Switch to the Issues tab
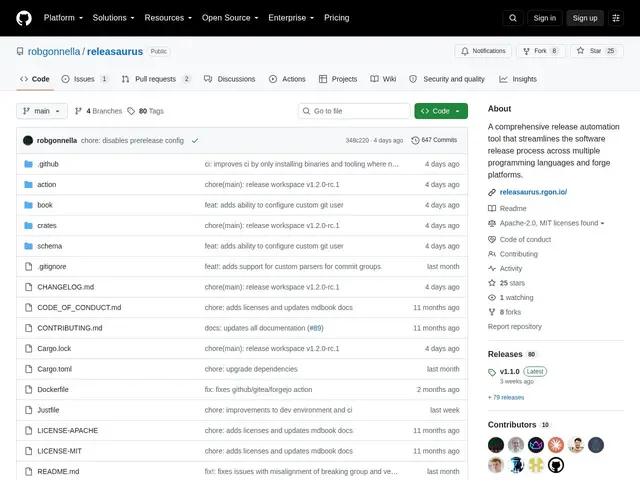This screenshot has height=480, width=640. point(85,79)
